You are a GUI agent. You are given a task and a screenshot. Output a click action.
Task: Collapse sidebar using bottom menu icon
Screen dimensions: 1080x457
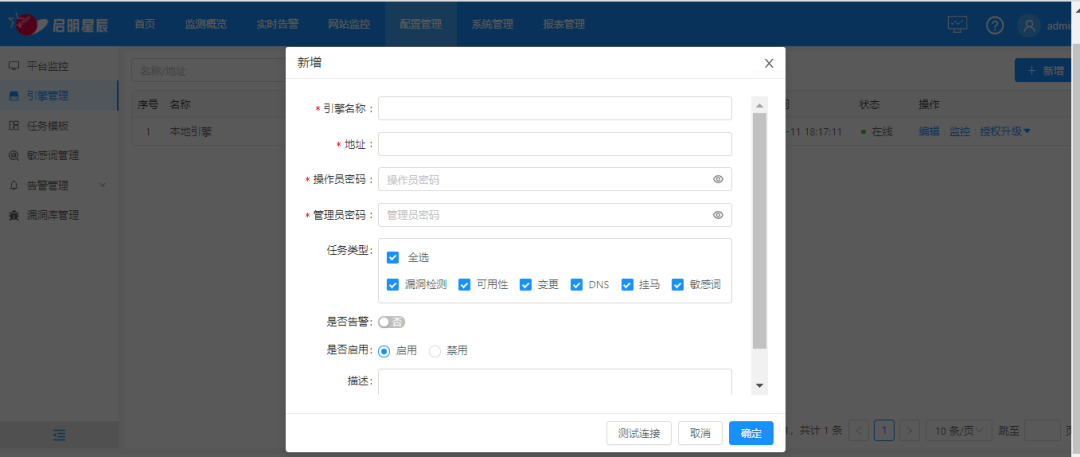tap(59, 435)
